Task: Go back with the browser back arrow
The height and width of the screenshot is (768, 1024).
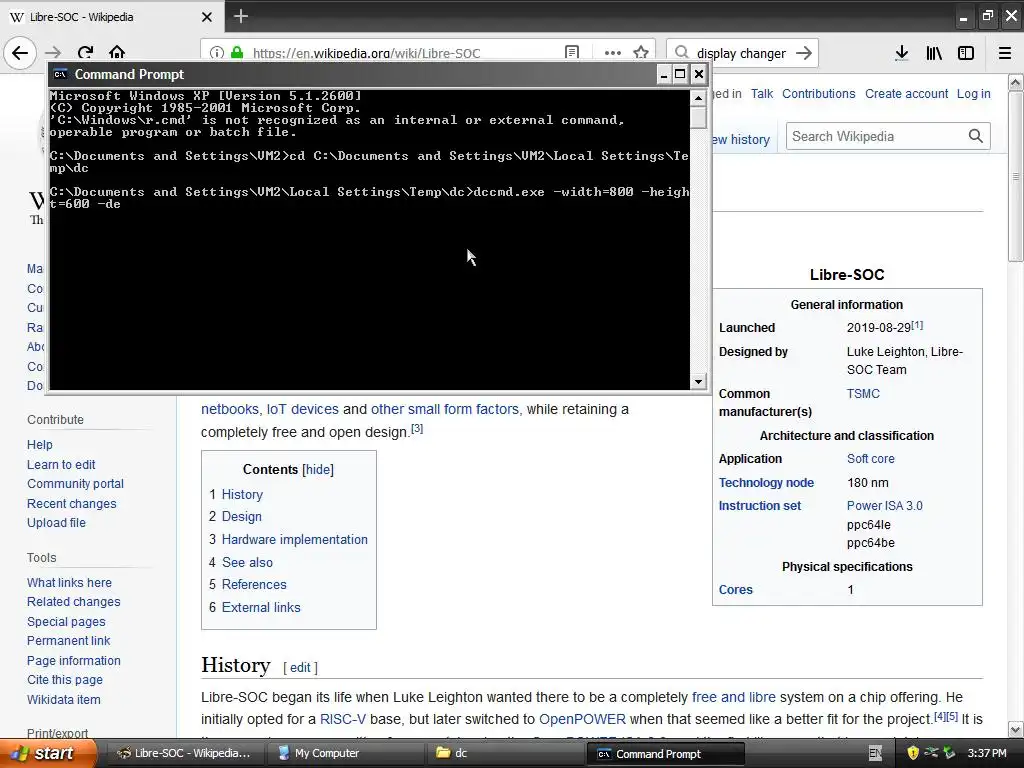Action: 20,53
